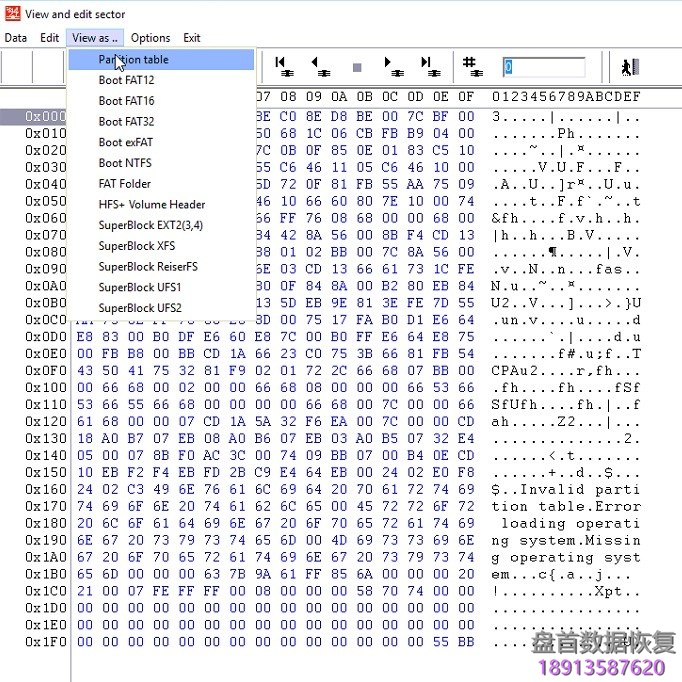This screenshot has width=682, height=682.
Task: Click the sector number input field
Action: [541, 67]
